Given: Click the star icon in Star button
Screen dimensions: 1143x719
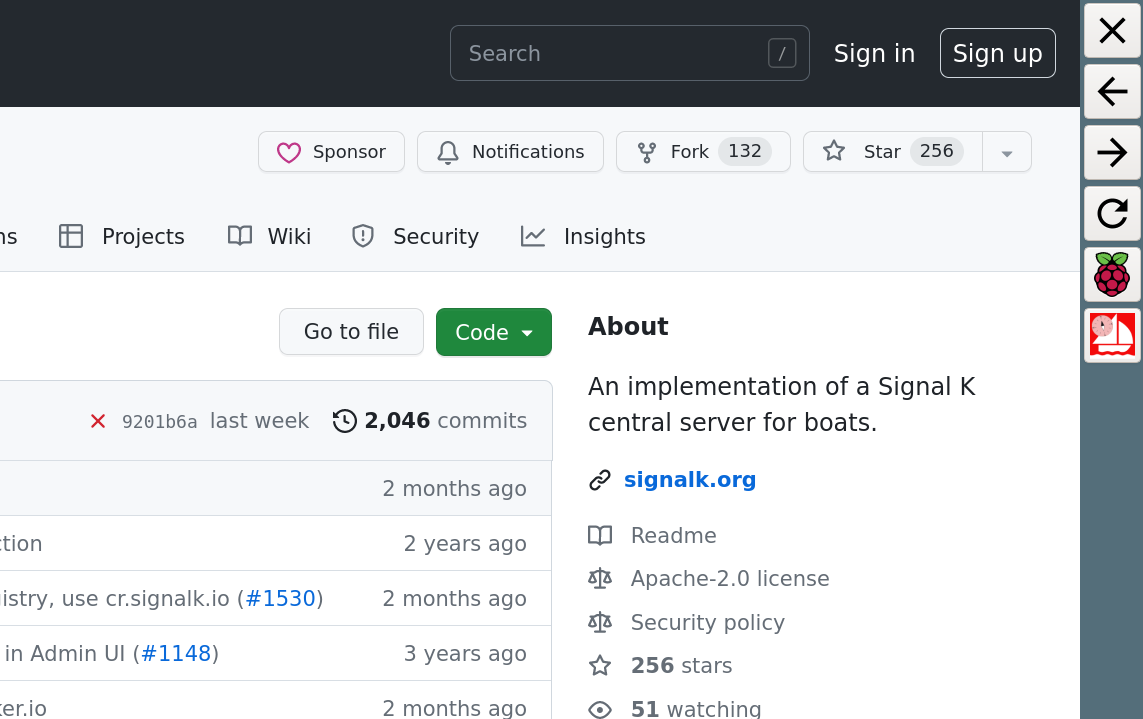Looking at the screenshot, I should (834, 152).
